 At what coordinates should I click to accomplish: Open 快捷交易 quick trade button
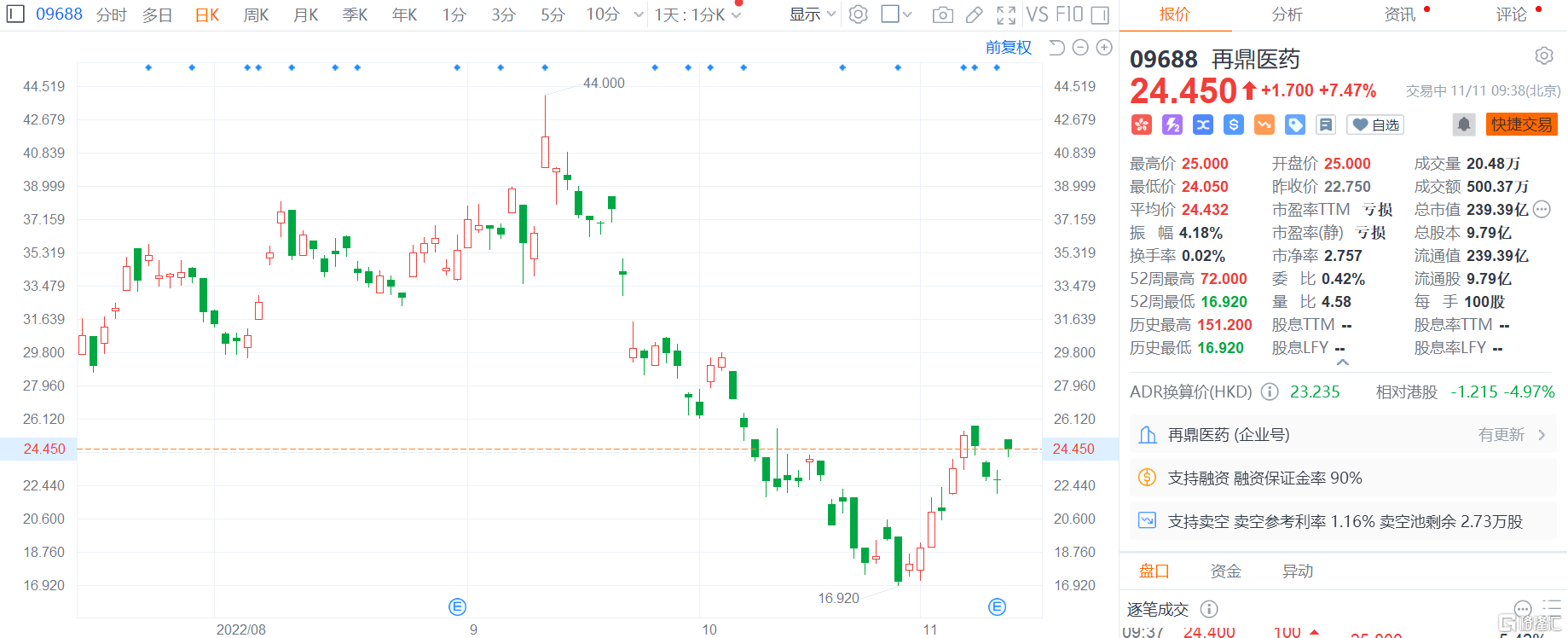tap(1522, 125)
